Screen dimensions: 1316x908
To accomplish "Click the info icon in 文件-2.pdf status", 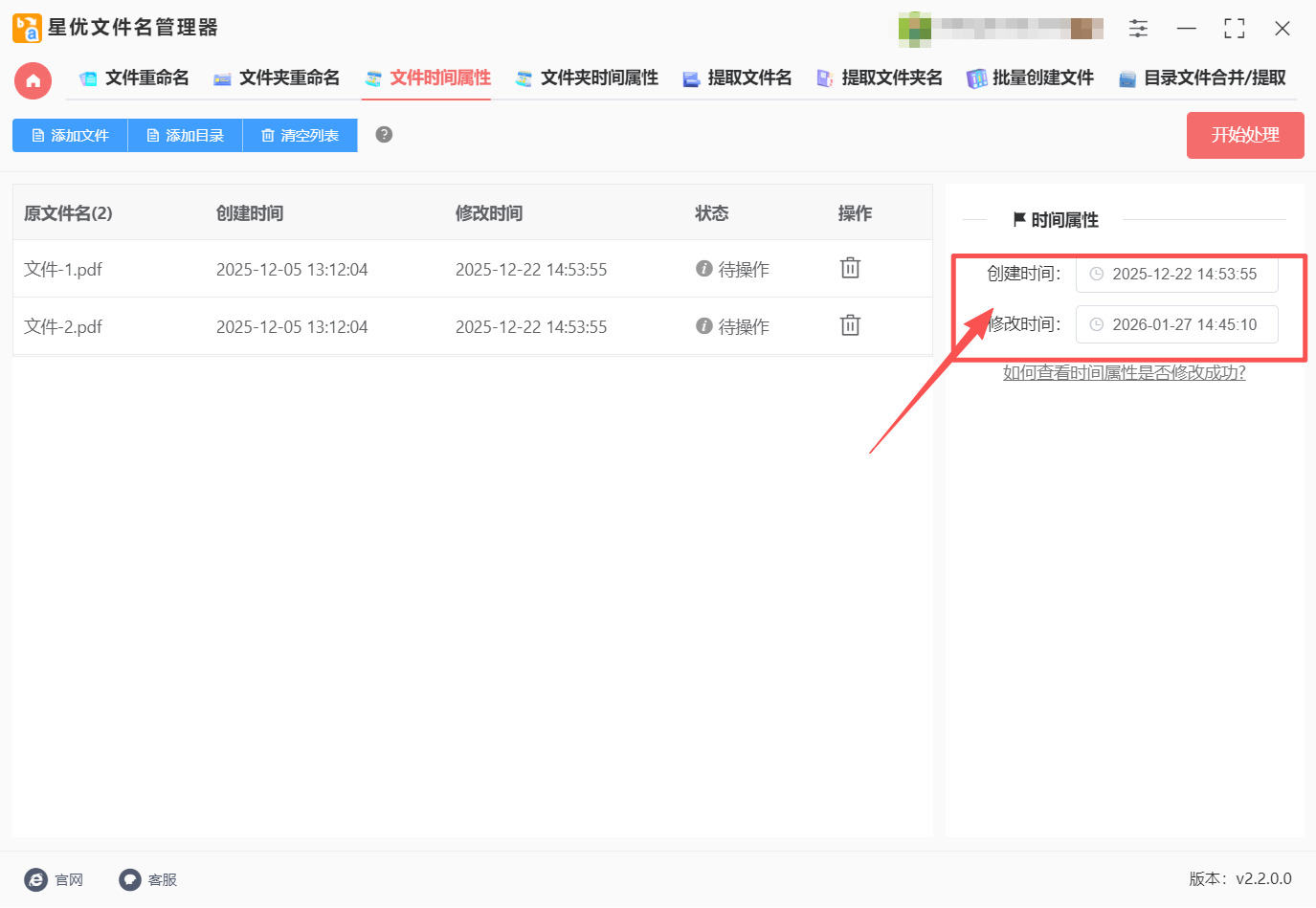I will point(704,326).
